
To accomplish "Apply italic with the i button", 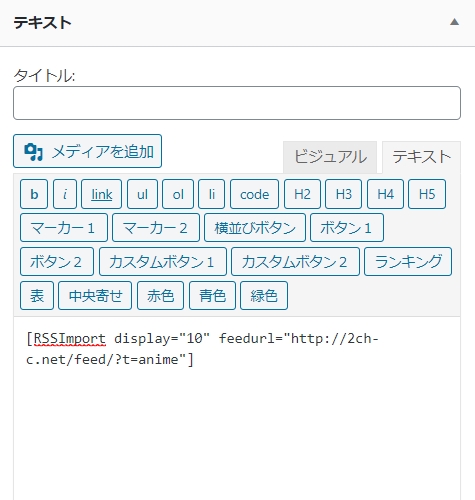I will click(x=65, y=194).
